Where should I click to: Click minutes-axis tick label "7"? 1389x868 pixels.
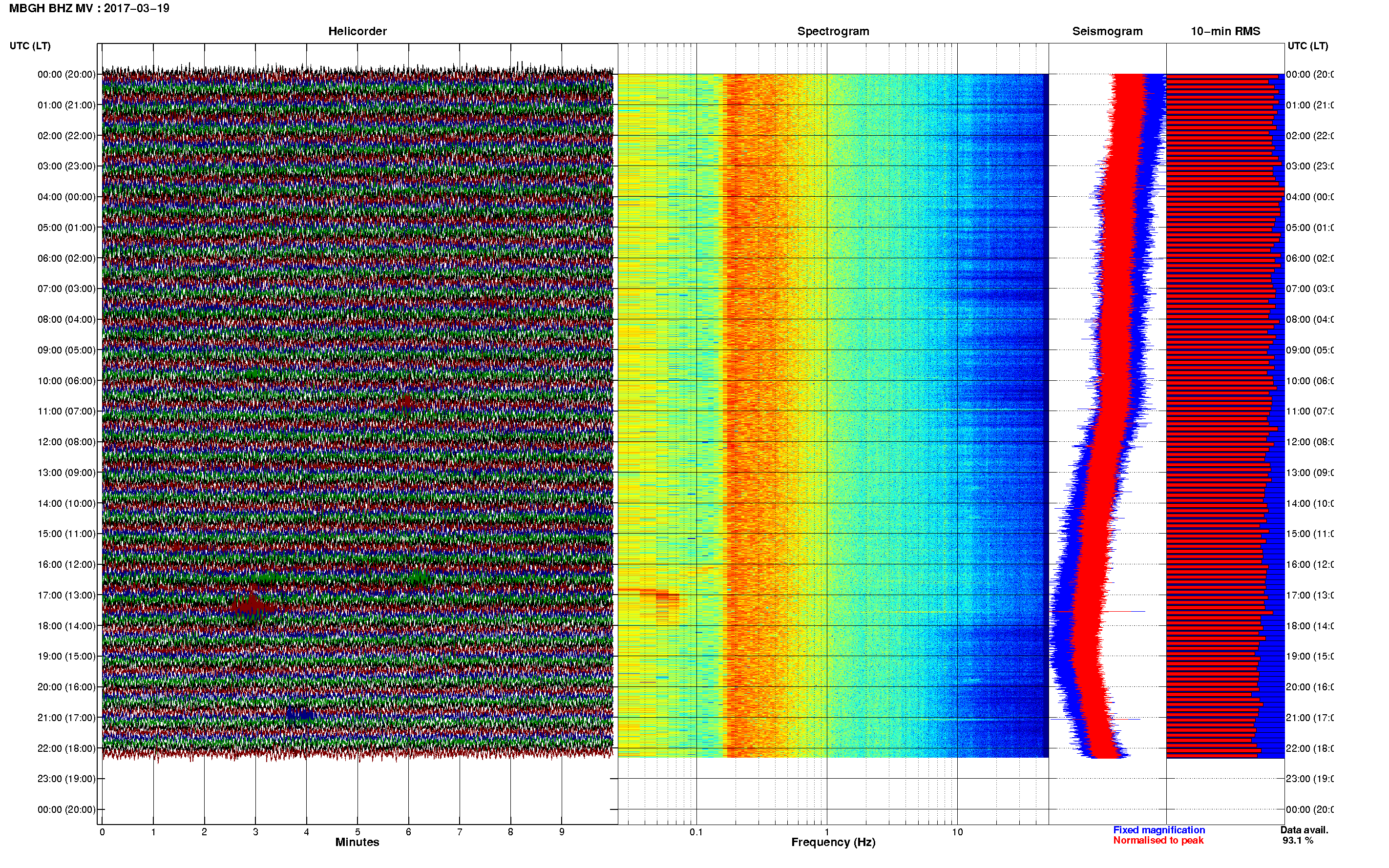pyautogui.click(x=460, y=832)
